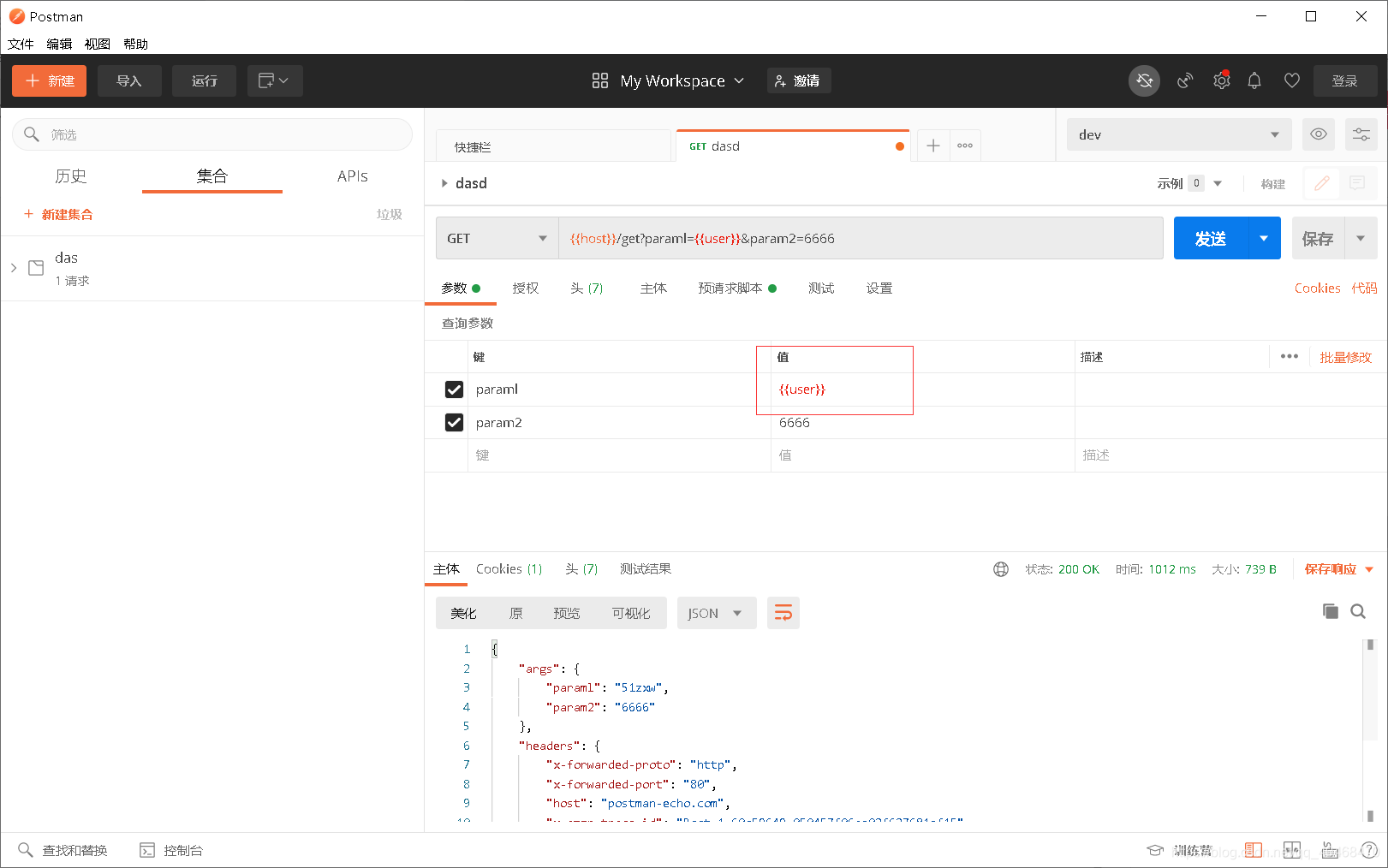This screenshot has width=1388, height=868.
Task: Open the settings gear icon
Action: [x=1222, y=80]
